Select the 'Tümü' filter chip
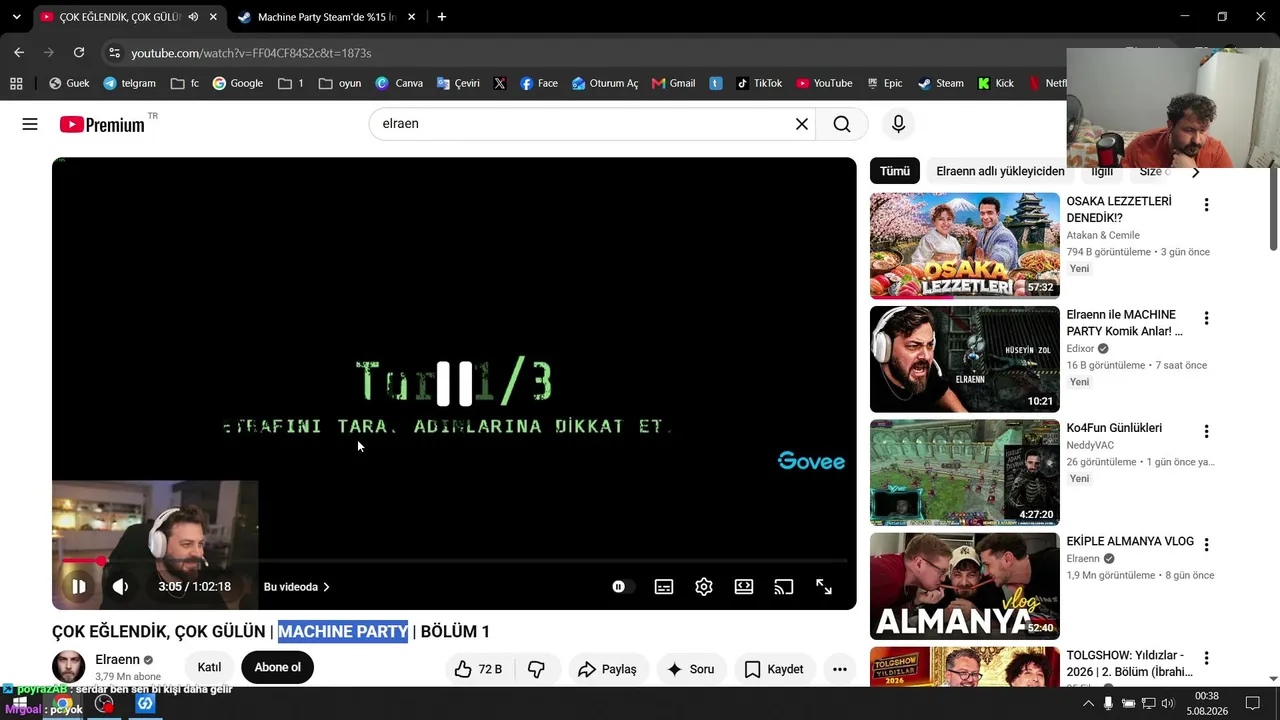 [895, 171]
